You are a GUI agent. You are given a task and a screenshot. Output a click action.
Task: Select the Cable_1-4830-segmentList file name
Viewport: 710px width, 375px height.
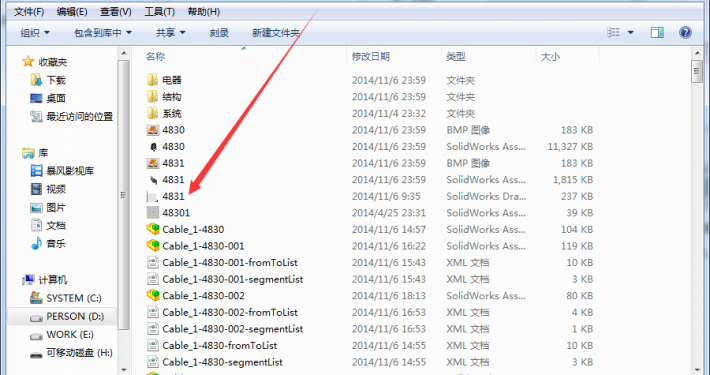coord(222,362)
